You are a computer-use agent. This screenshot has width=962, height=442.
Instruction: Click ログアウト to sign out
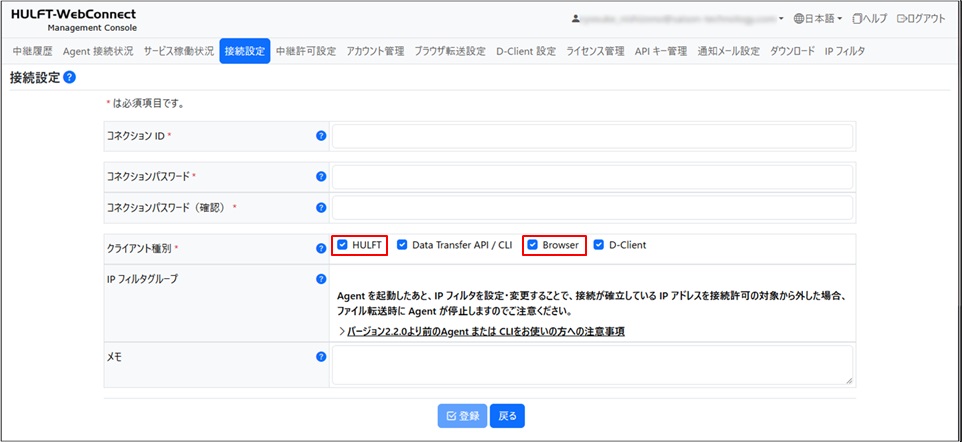click(922, 18)
